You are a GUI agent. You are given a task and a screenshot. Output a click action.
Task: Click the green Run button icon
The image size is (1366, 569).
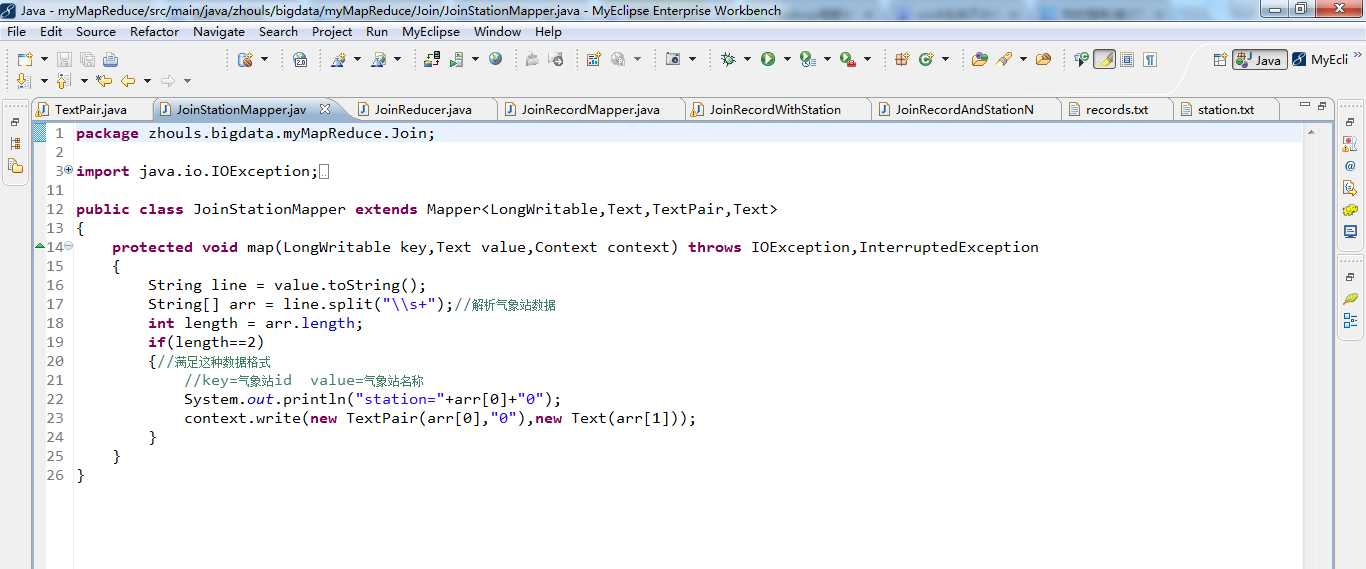pyautogui.click(x=768, y=59)
